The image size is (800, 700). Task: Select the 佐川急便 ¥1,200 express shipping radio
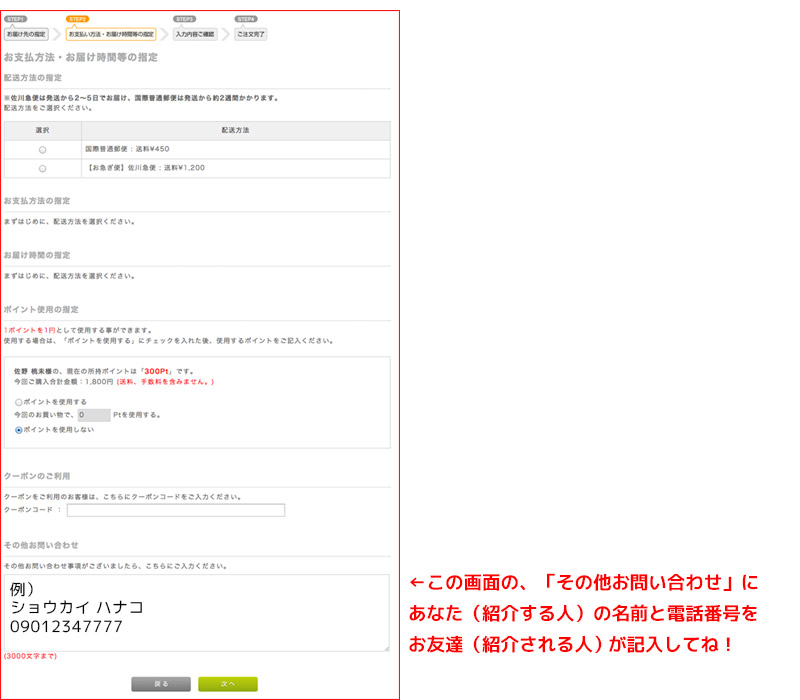(42, 168)
